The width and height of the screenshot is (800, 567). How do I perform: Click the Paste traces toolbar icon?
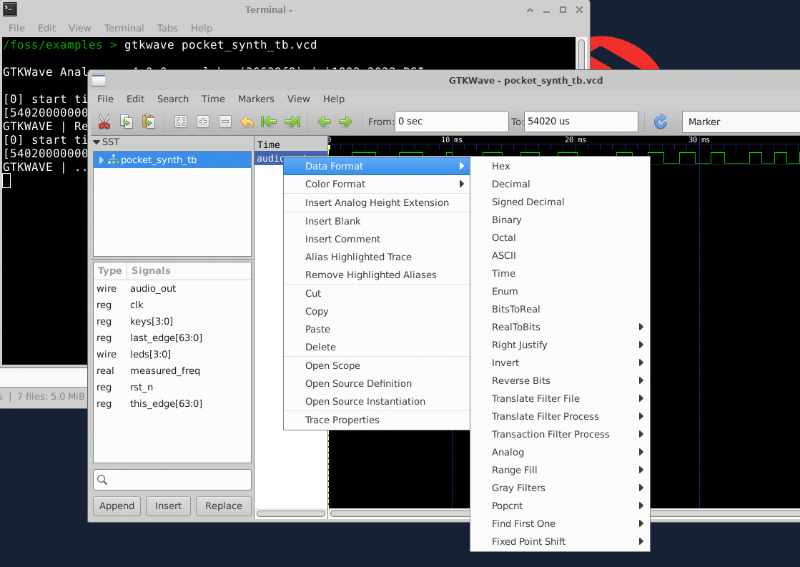(148, 122)
